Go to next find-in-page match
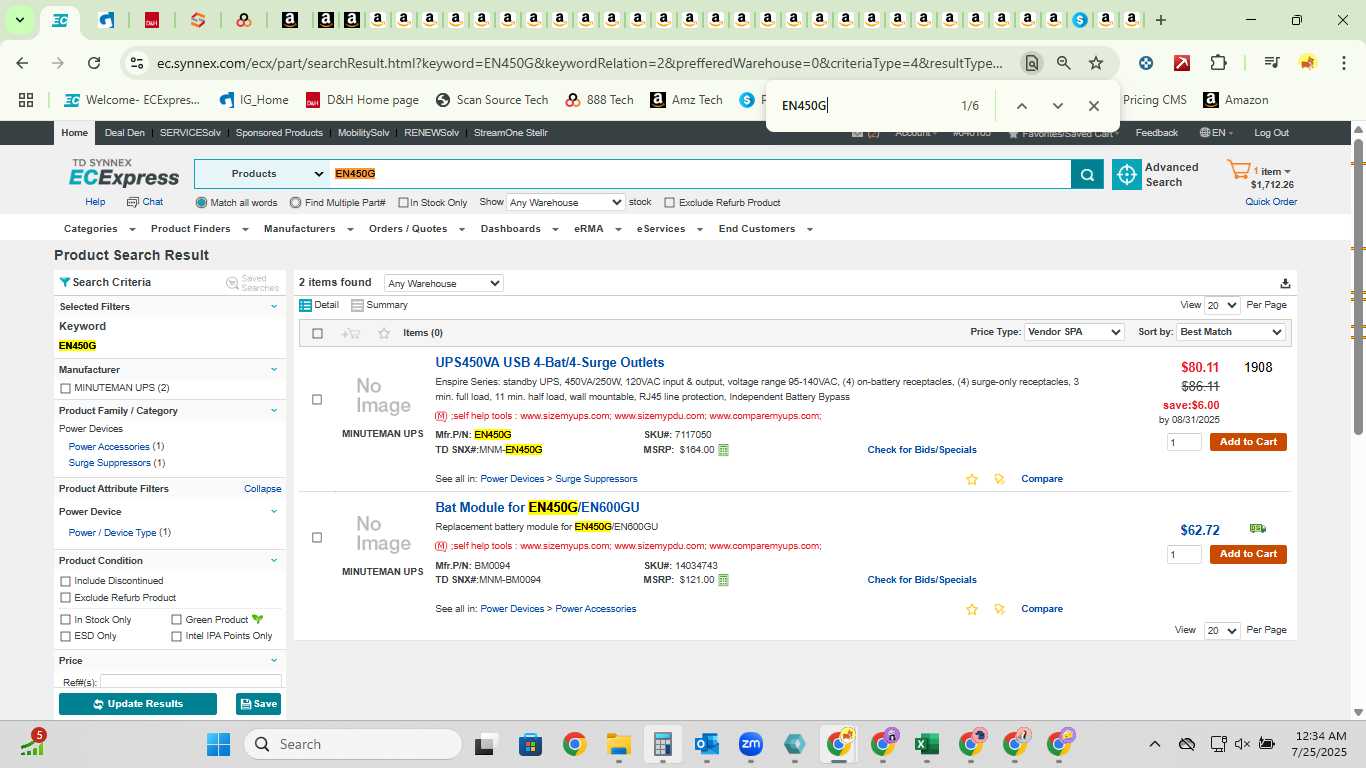The height and width of the screenshot is (768, 1366). (1058, 106)
